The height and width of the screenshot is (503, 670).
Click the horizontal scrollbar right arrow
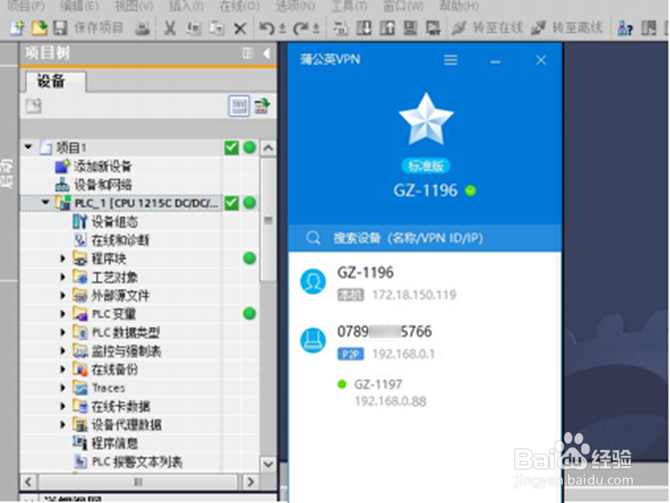click(250, 482)
